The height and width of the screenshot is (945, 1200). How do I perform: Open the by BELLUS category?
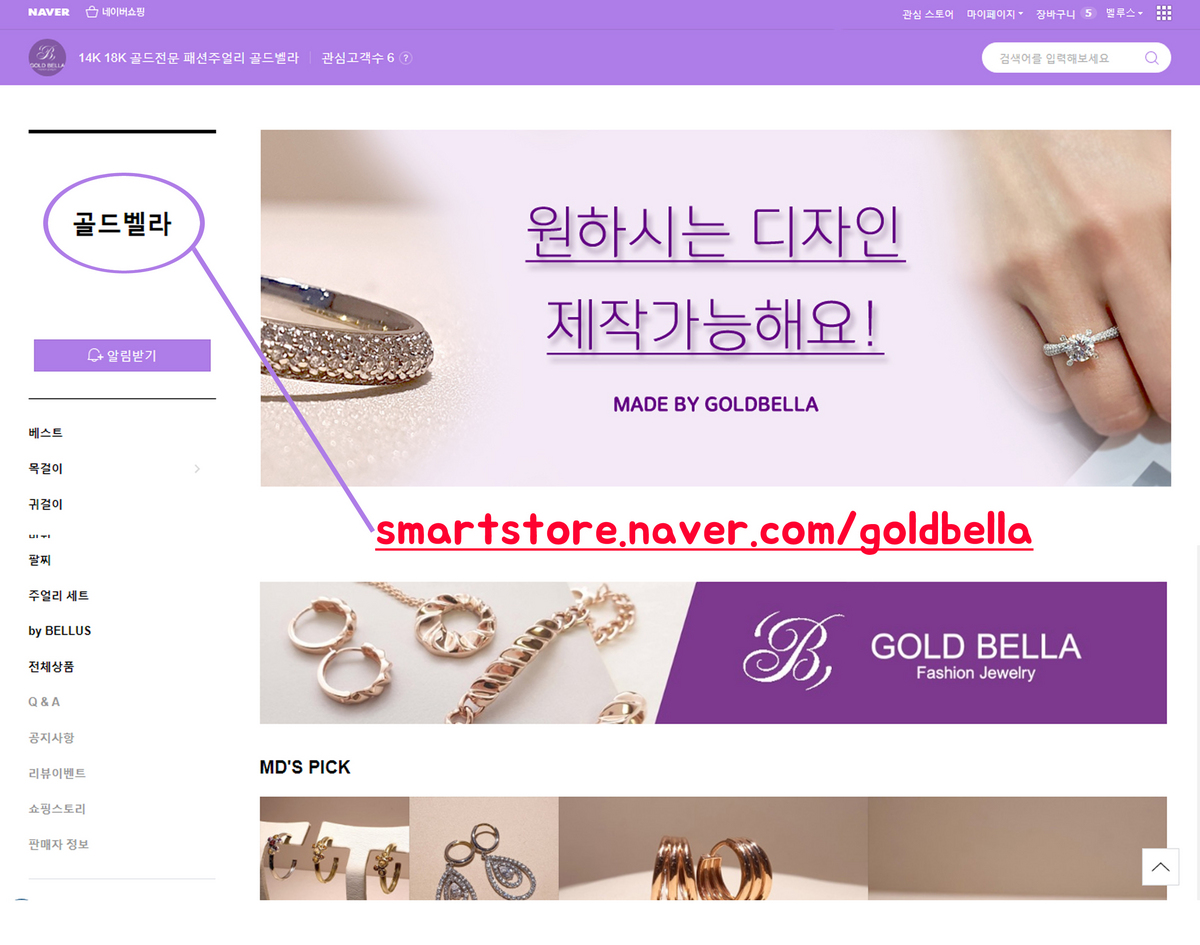[60, 631]
